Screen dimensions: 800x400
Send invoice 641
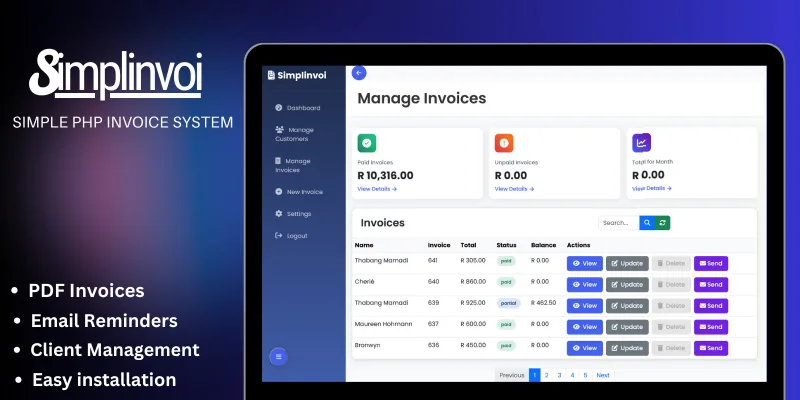point(711,264)
